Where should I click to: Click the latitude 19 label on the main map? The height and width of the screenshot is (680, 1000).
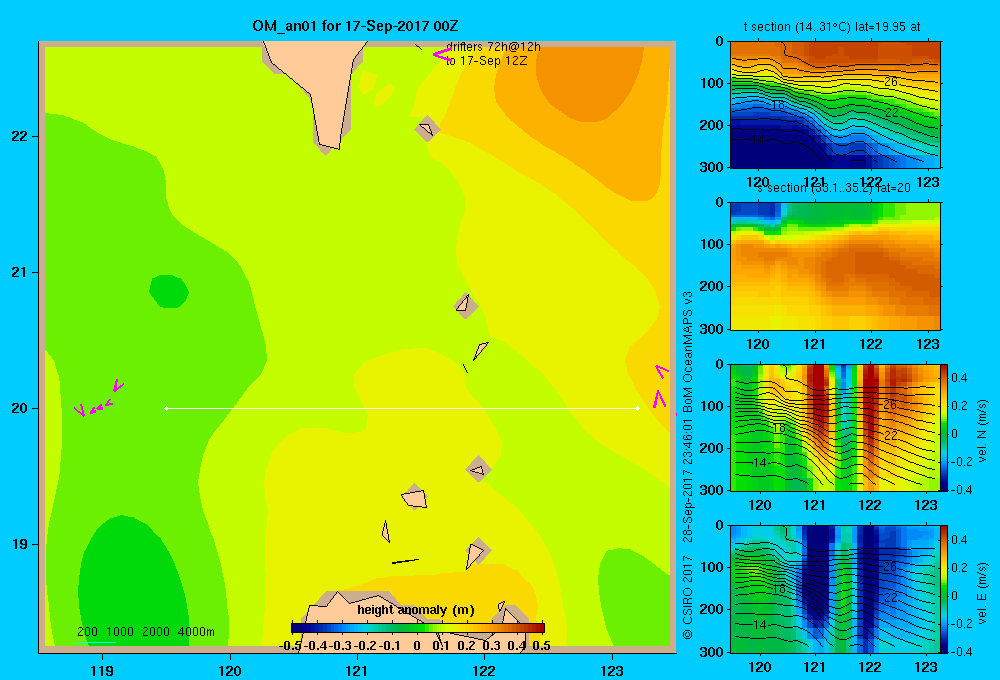(20, 544)
